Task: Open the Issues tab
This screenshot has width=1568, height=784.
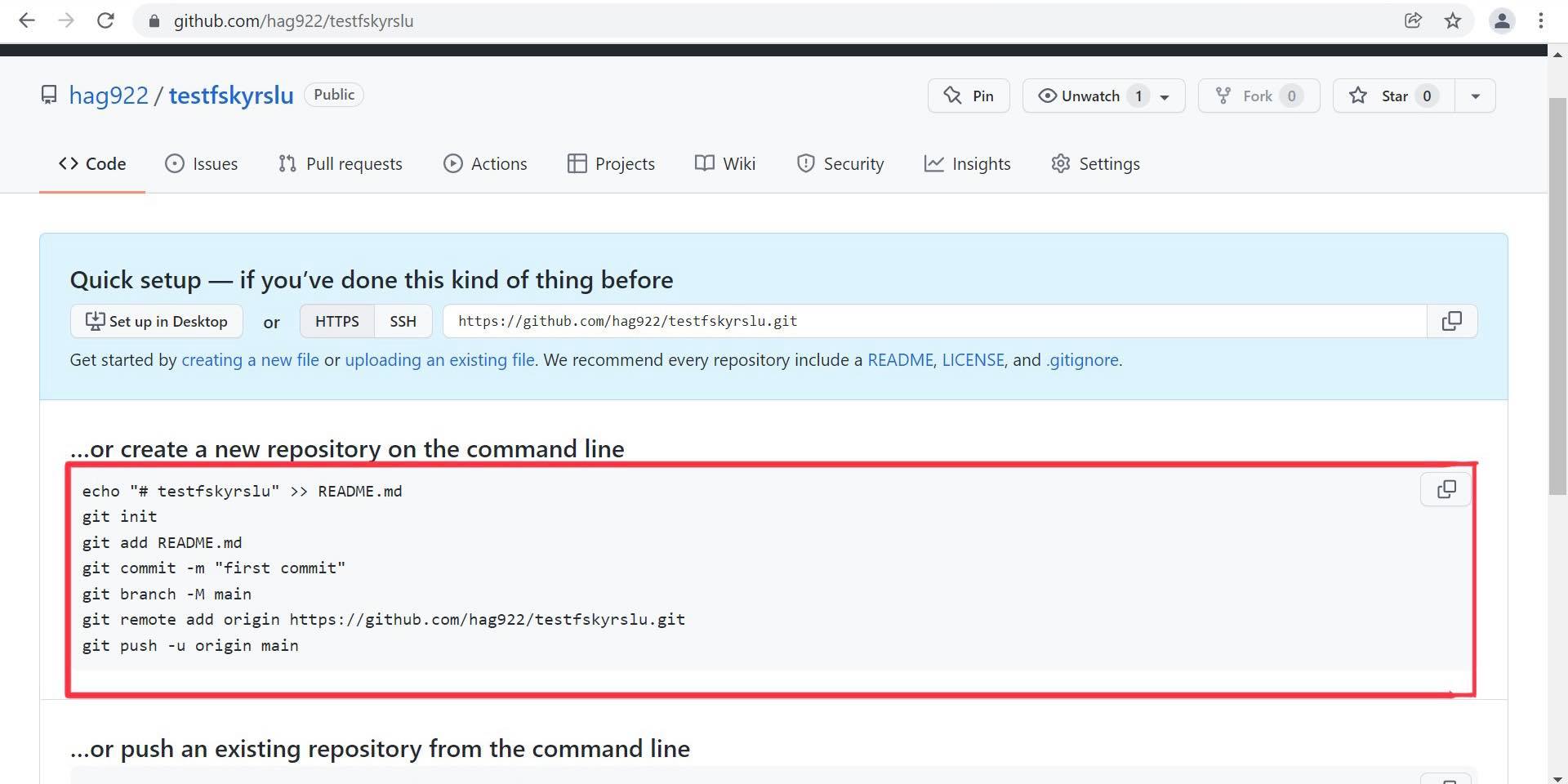Action: click(202, 163)
